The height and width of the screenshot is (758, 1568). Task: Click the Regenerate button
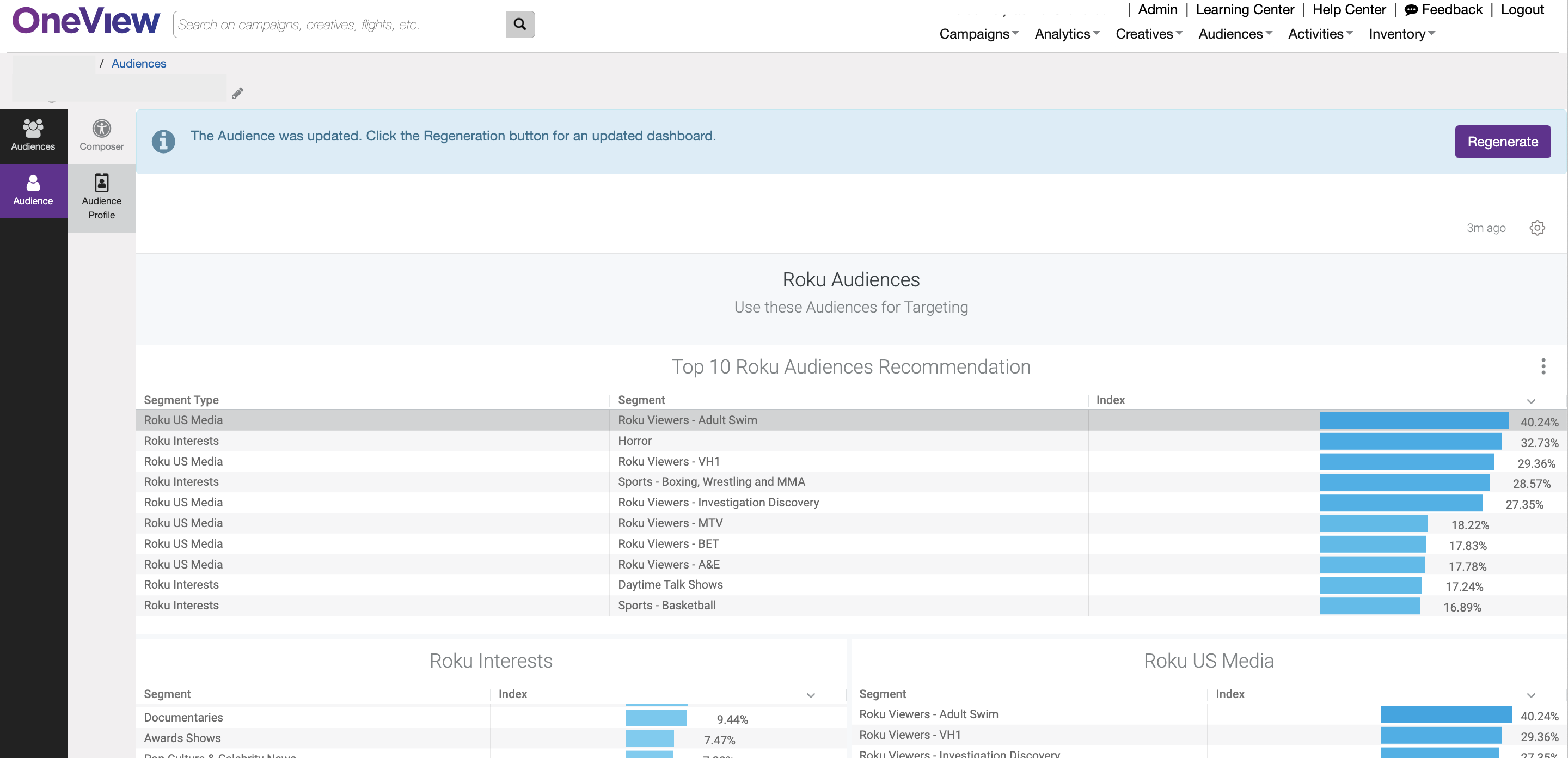[1502, 141]
